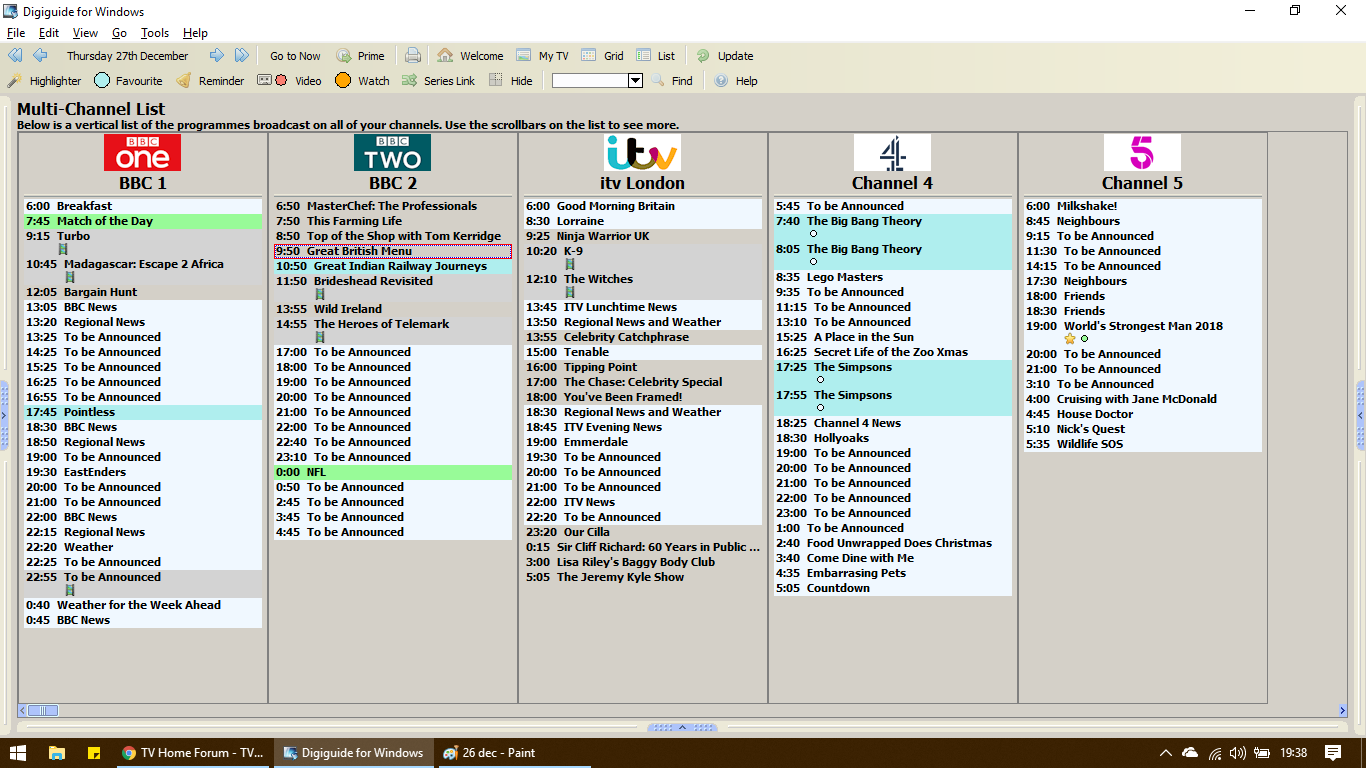Viewport: 1366px width, 768px height.
Task: Click the ITV channel logo
Action: tap(643, 153)
